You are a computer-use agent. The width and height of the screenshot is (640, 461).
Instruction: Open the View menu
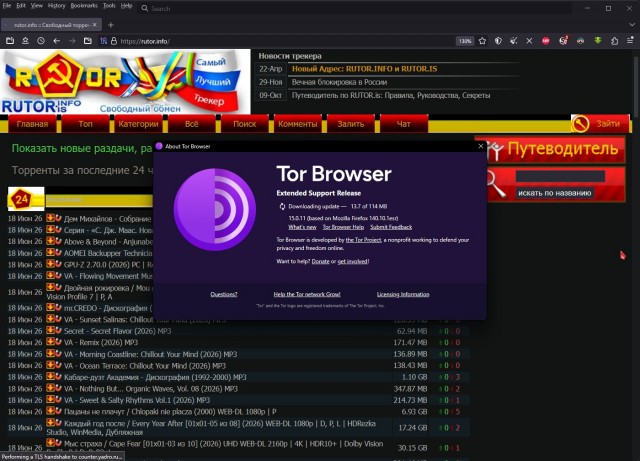point(37,6)
